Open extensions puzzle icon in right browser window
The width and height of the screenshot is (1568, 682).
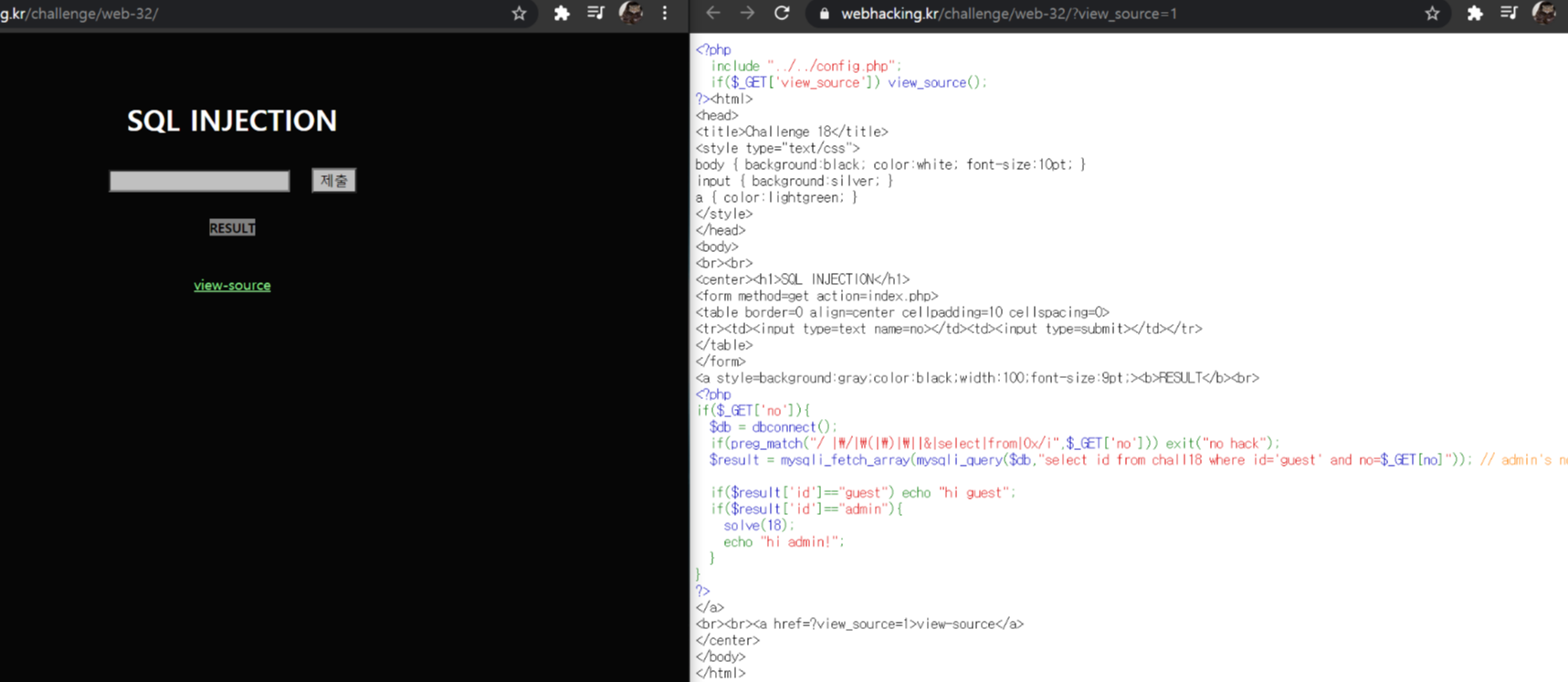click(x=1475, y=13)
